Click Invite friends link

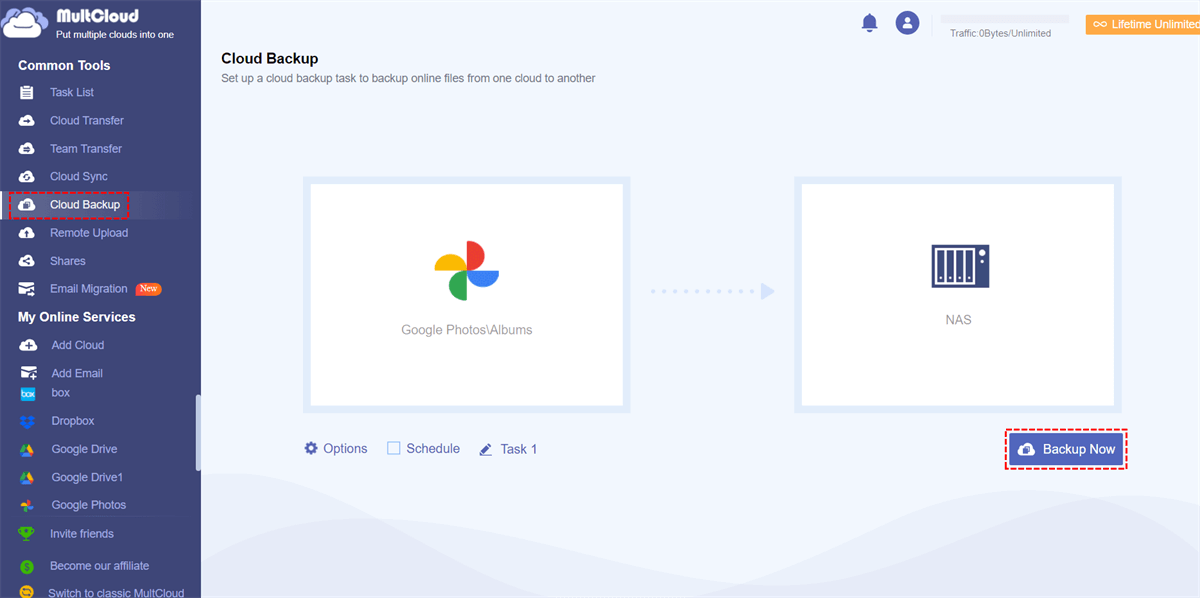tap(82, 533)
